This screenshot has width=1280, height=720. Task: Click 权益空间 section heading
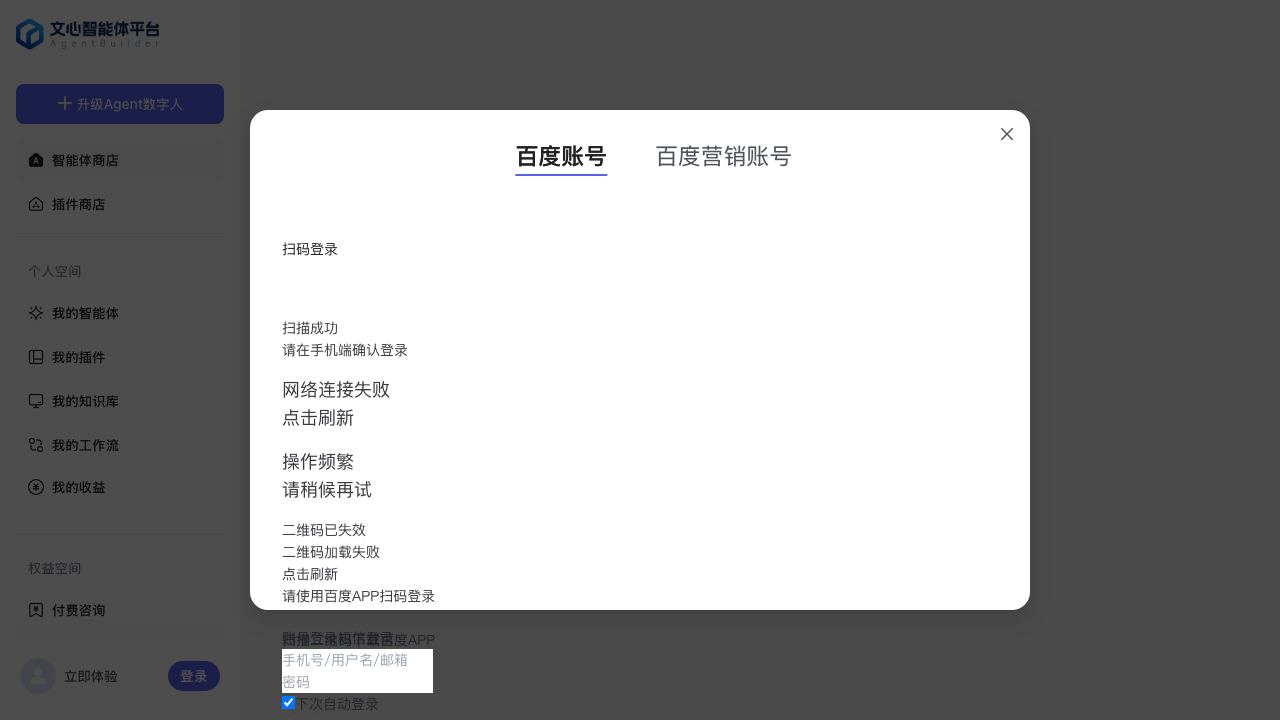click(x=55, y=568)
